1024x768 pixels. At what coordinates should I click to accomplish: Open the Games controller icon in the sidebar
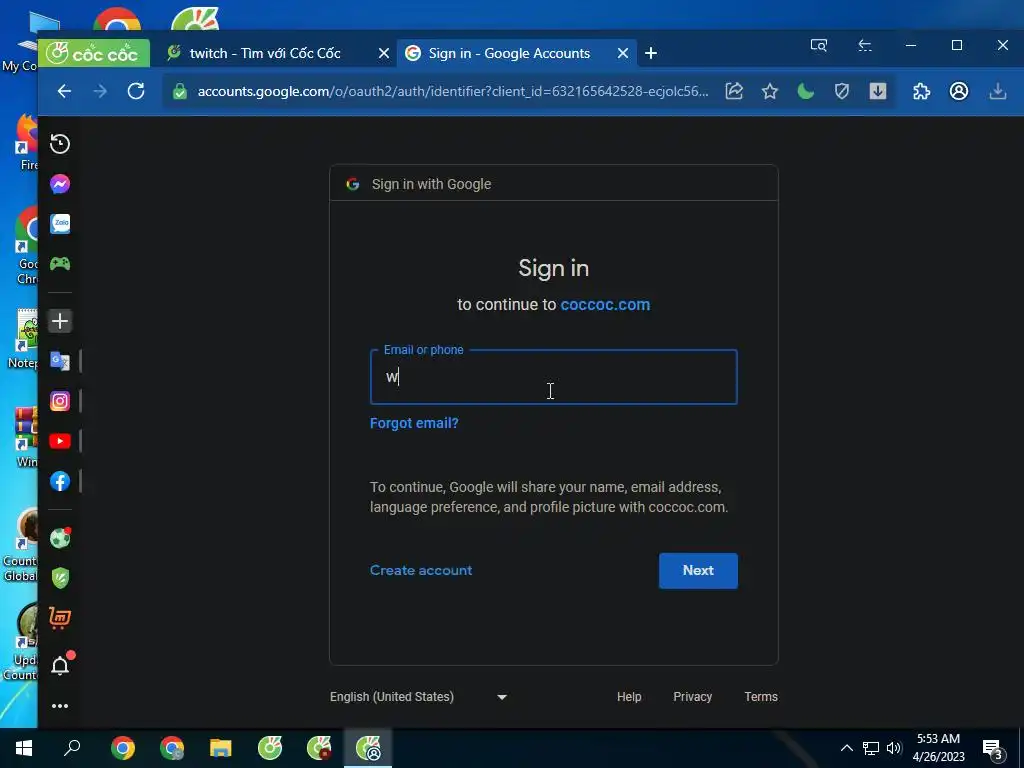pos(60,264)
